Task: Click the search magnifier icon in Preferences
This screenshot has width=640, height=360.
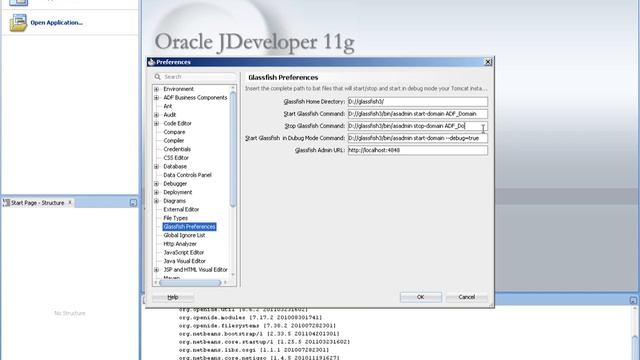Action: (x=158, y=77)
